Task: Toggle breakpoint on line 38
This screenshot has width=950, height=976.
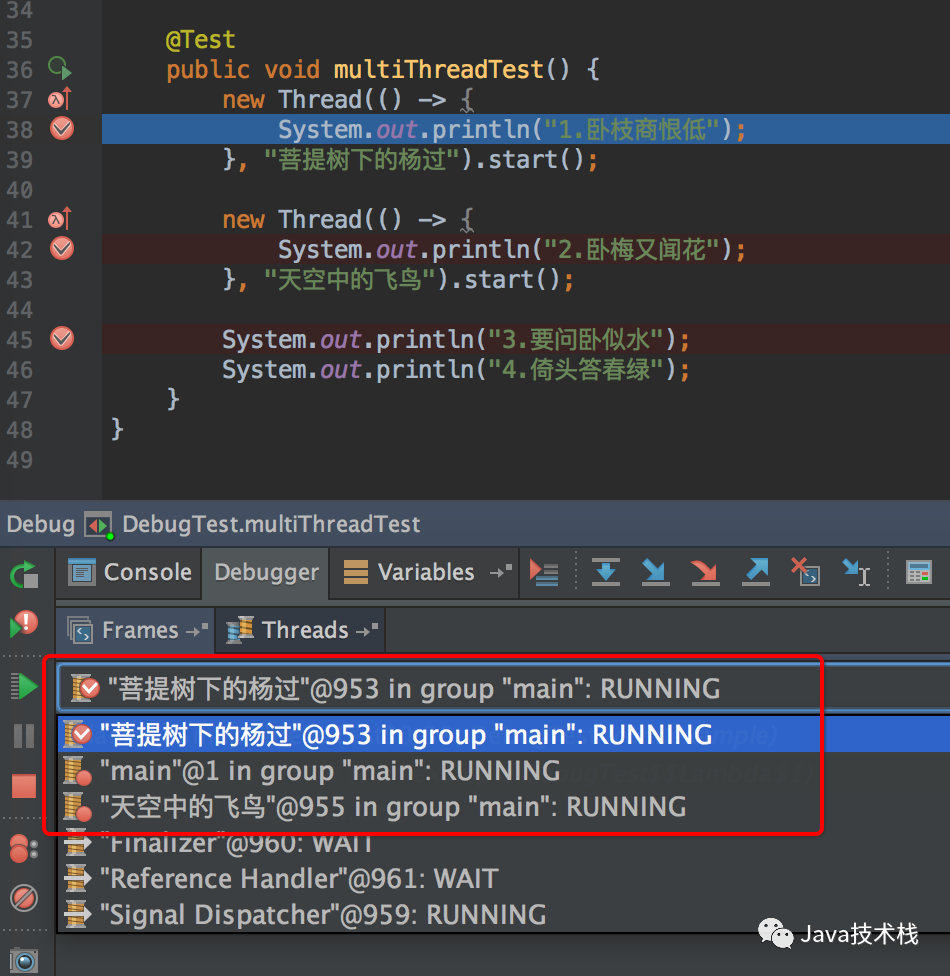Action: click(x=62, y=128)
